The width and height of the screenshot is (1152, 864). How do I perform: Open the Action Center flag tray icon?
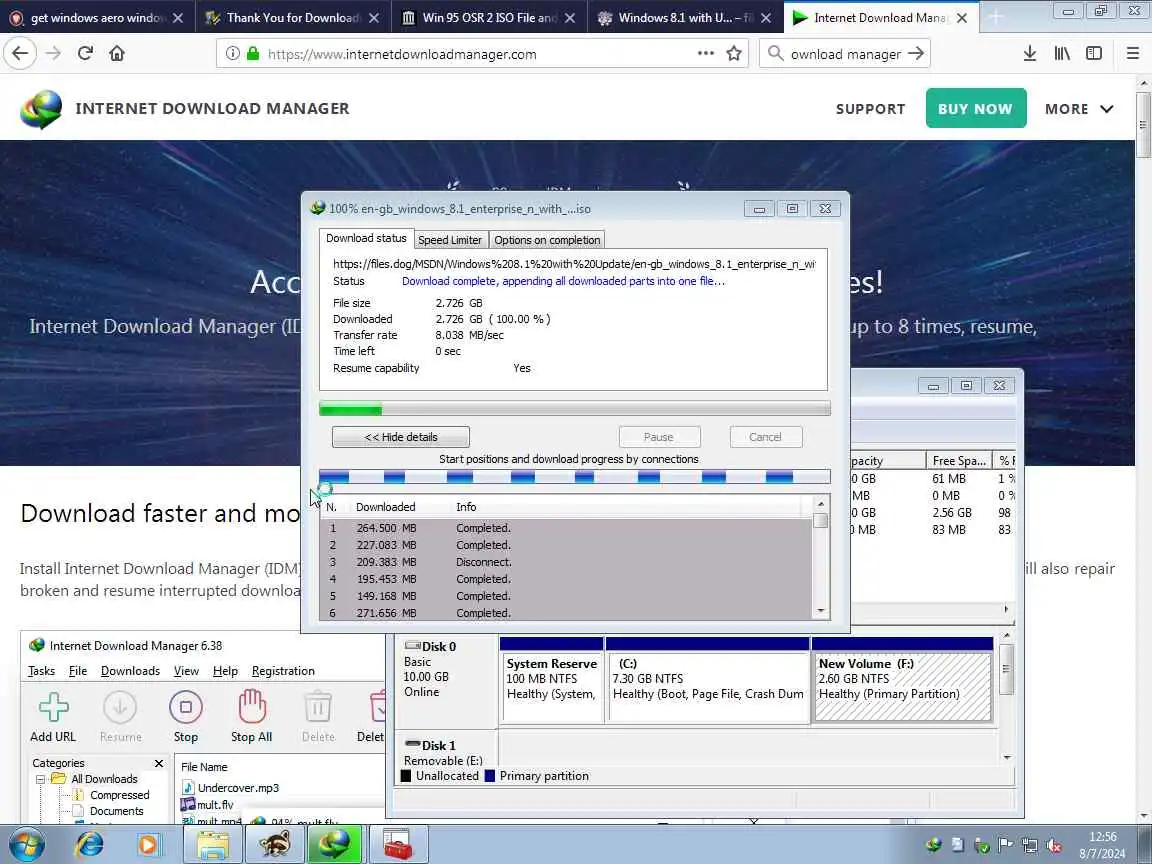(x=1005, y=845)
